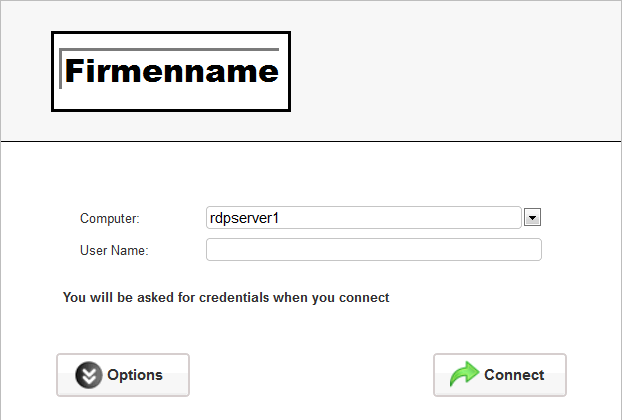622x420 pixels.
Task: Click the right end of User Name field
Action: 530,249
